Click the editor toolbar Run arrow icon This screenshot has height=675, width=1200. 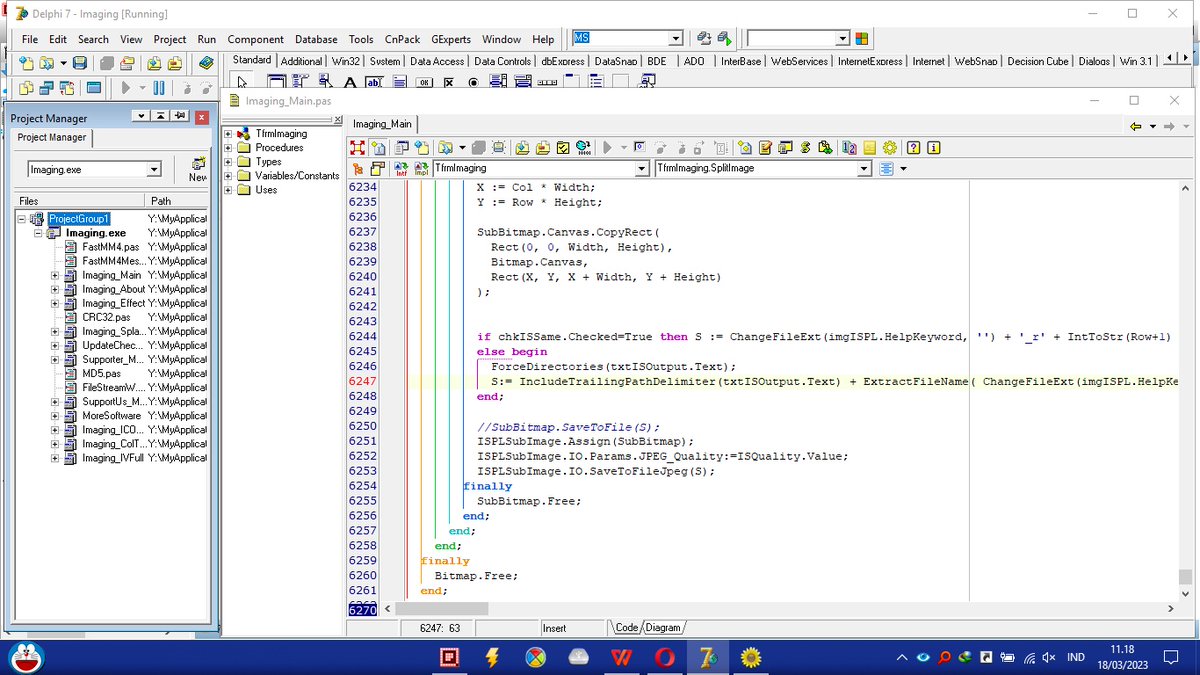point(607,148)
